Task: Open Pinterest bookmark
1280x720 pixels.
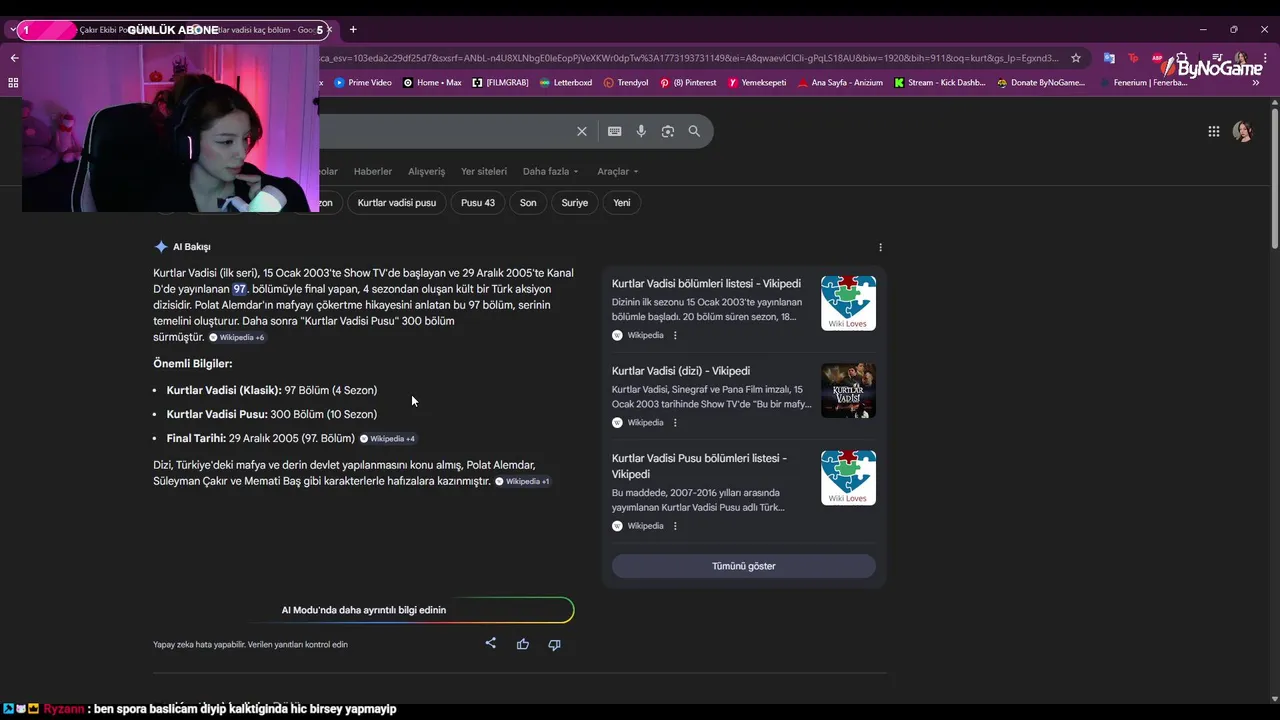Action: click(x=688, y=83)
